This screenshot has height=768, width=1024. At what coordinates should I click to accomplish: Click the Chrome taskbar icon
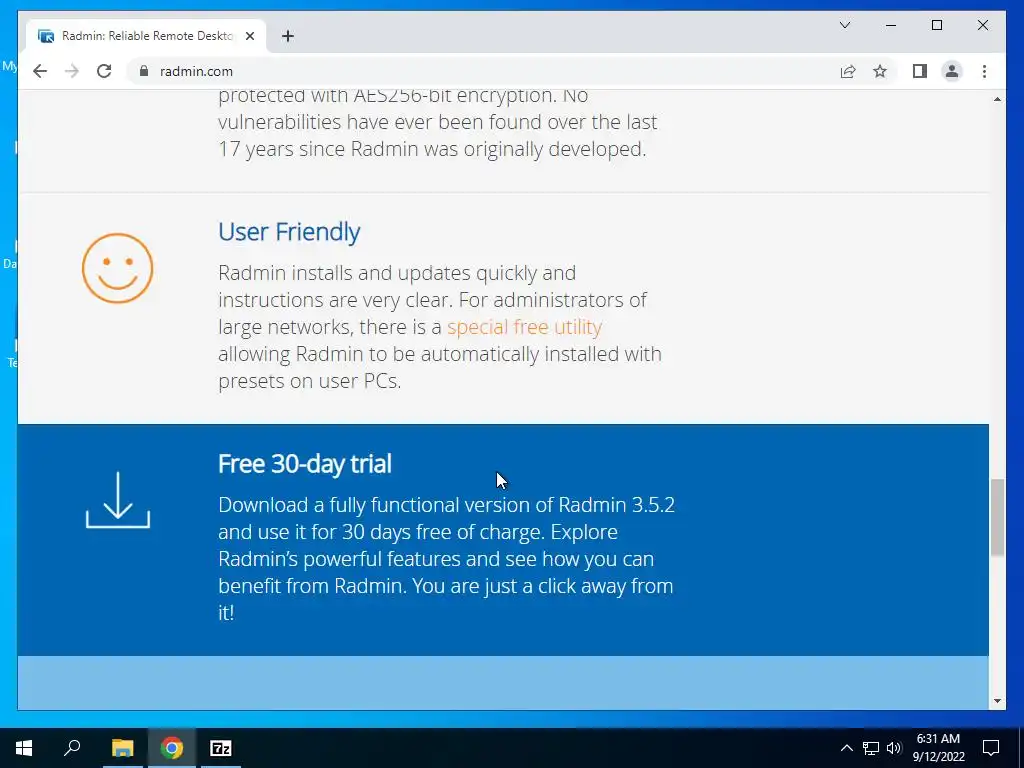172,748
